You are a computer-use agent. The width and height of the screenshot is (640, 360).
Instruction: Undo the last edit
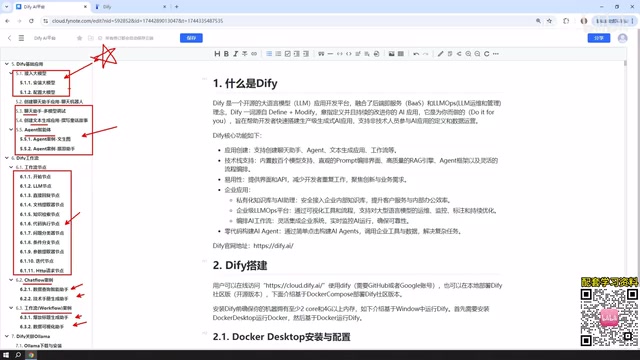coord(416,54)
